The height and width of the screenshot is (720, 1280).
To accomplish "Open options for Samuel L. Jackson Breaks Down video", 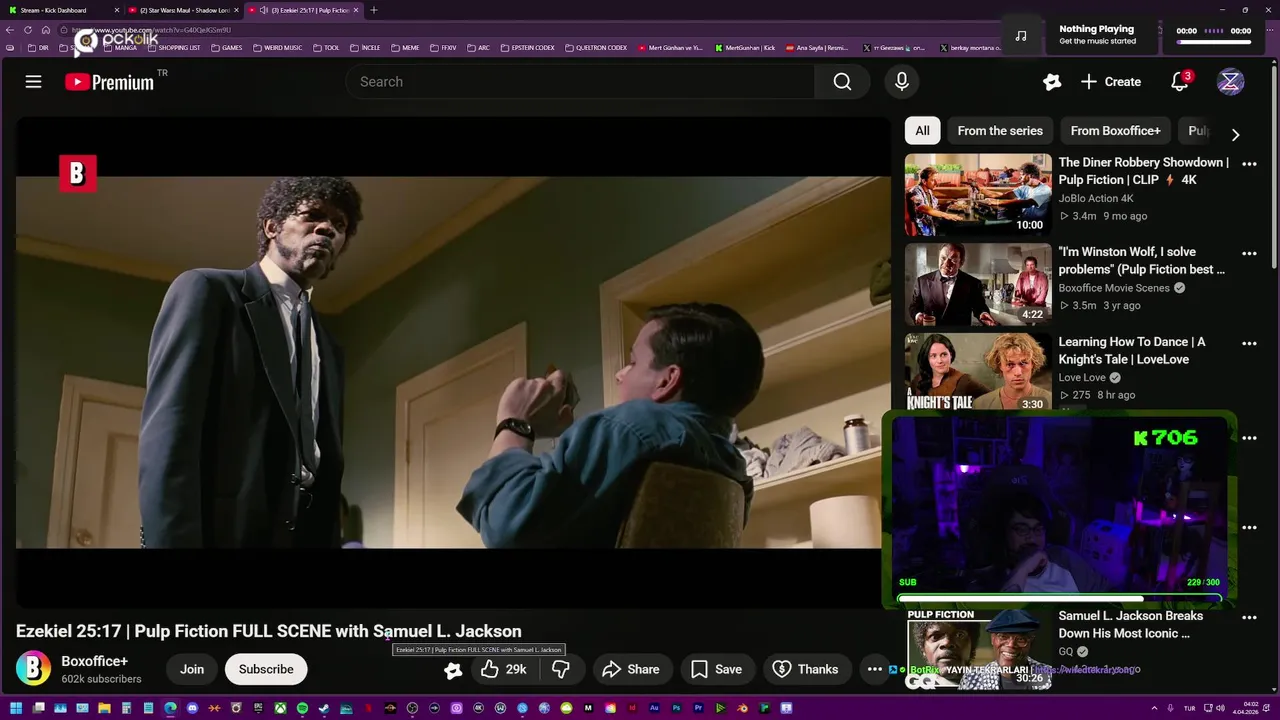I will click(x=1249, y=618).
